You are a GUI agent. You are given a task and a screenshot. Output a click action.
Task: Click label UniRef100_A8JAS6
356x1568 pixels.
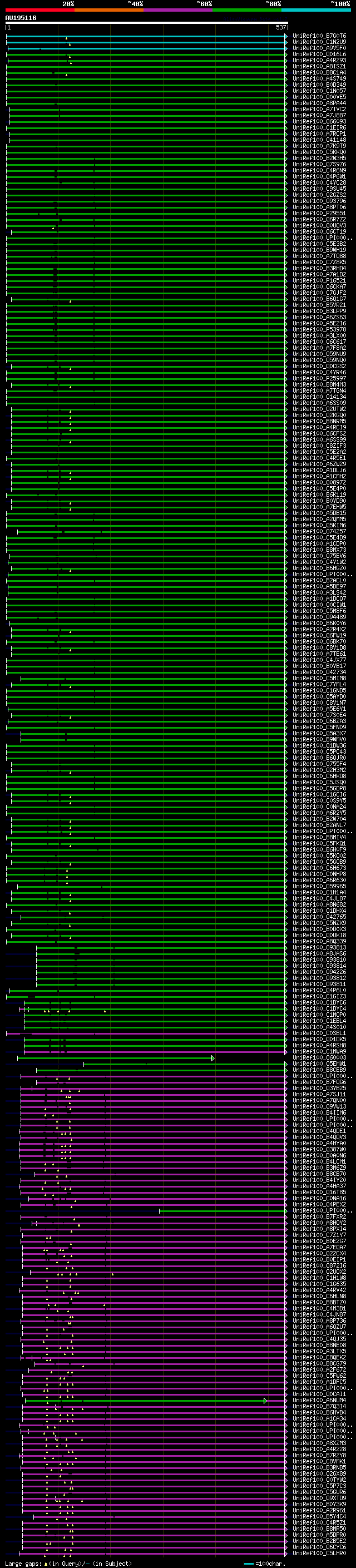[x=319, y=953]
